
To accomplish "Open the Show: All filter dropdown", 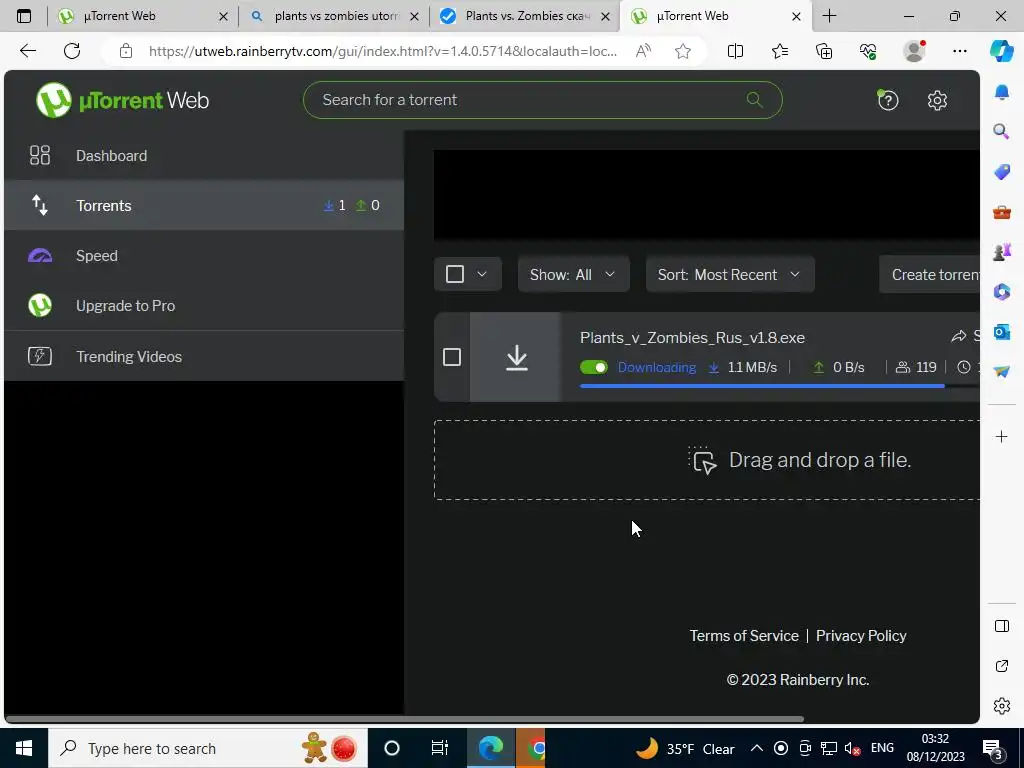I will 573,274.
